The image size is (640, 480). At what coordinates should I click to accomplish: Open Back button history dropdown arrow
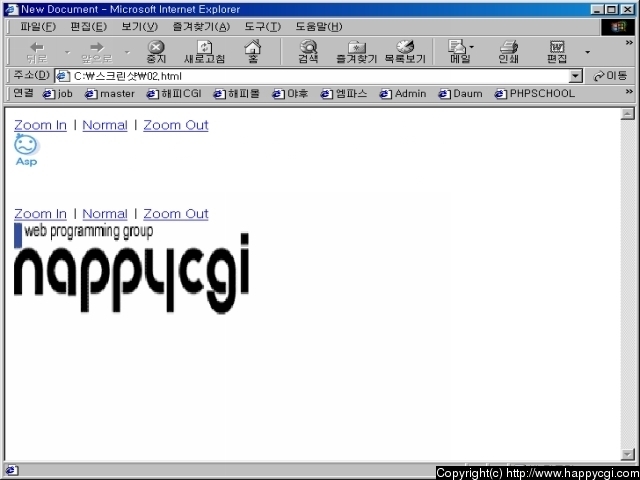(68, 52)
